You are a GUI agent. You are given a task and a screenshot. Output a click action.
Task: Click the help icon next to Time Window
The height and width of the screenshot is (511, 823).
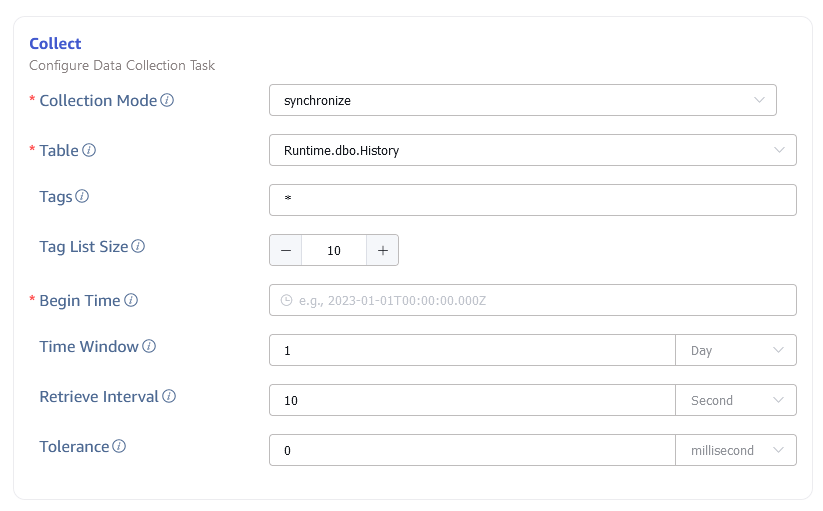click(x=149, y=347)
